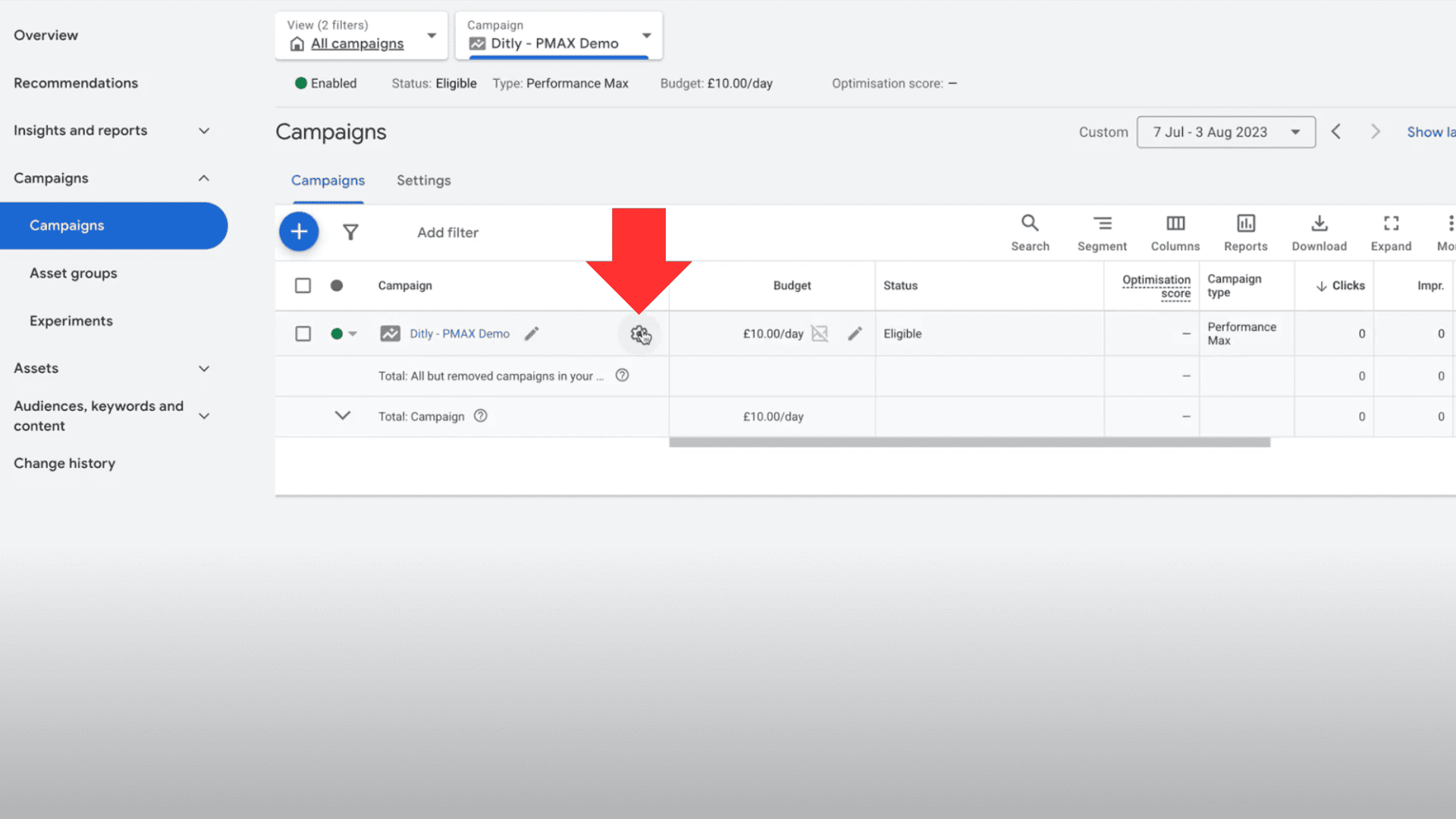
Task: Expand Insights and reports in the sidebar
Action: [204, 130]
